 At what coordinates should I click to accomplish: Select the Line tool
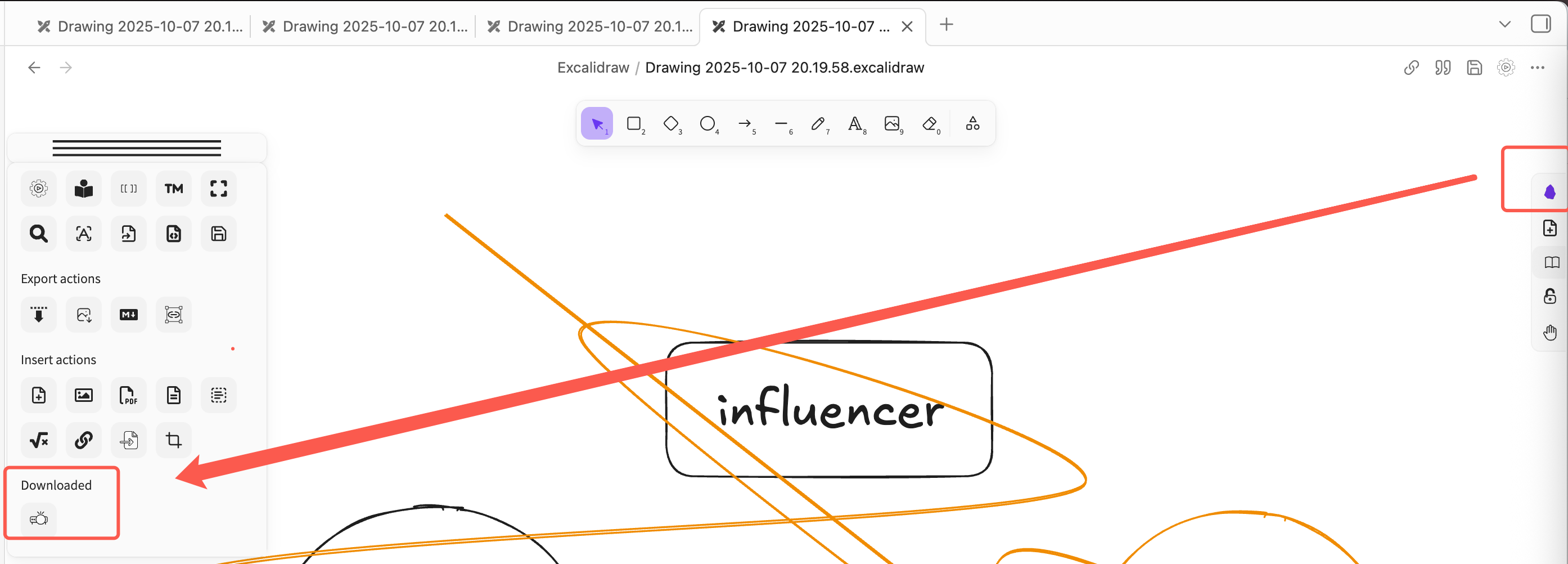pos(782,124)
